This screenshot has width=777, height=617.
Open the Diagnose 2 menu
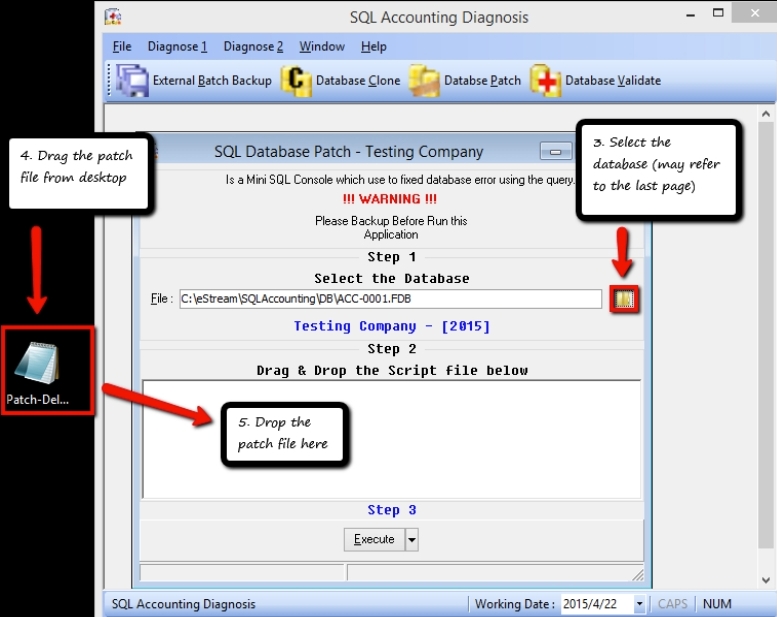click(x=253, y=47)
